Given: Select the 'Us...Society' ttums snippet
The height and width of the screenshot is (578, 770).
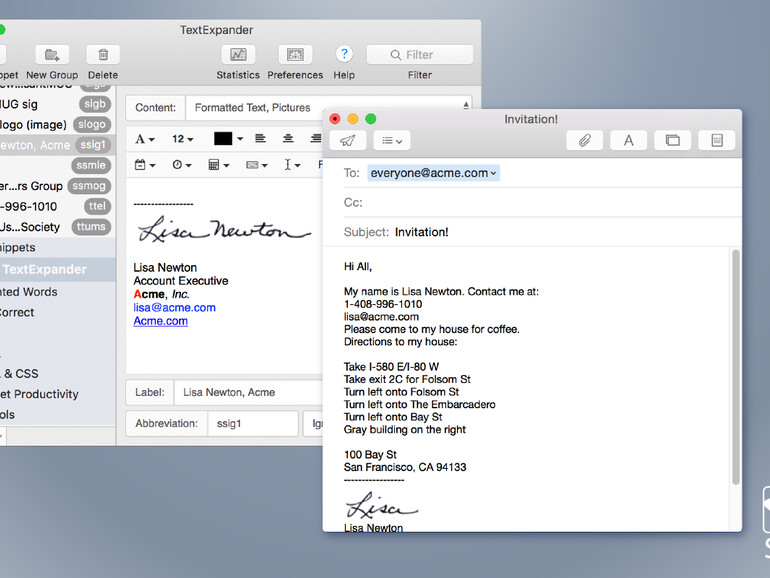Looking at the screenshot, I should coord(56,227).
